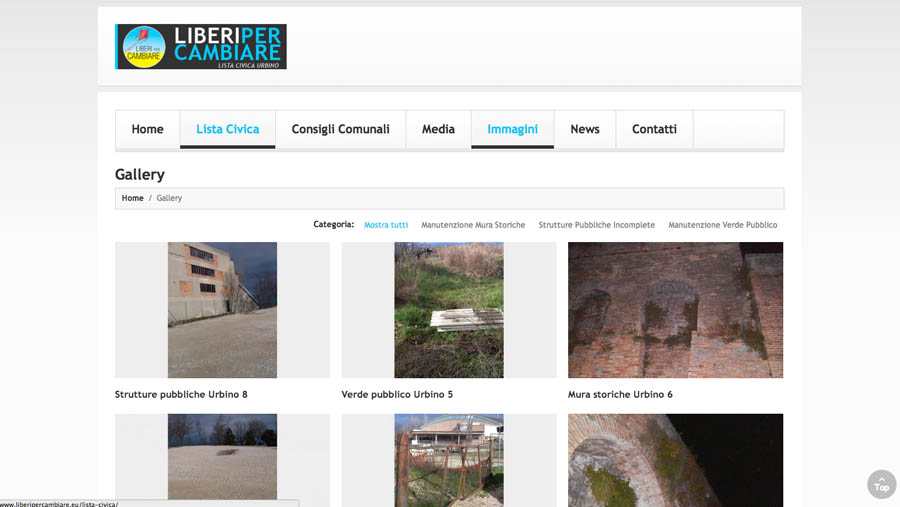Go to the Contatti page
The width and height of the screenshot is (900, 507).
coord(654,129)
